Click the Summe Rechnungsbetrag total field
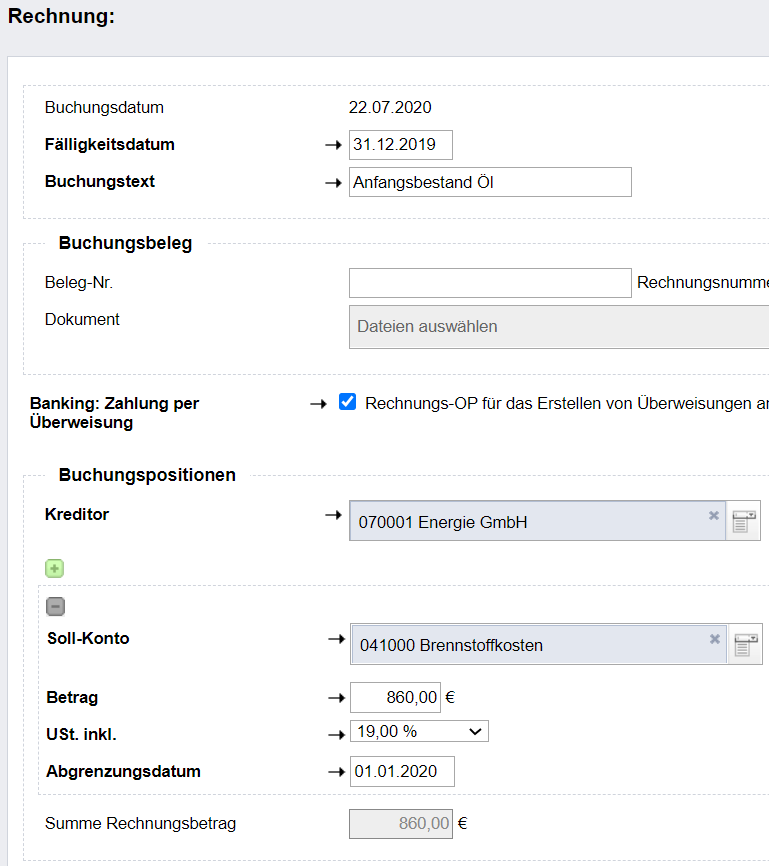 point(401,823)
